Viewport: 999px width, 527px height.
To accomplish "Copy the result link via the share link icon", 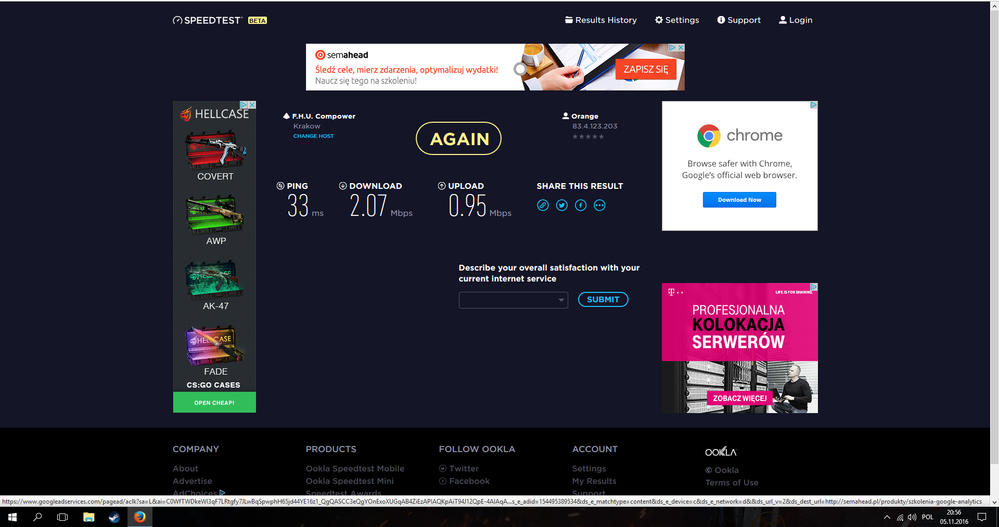I will coord(543,205).
